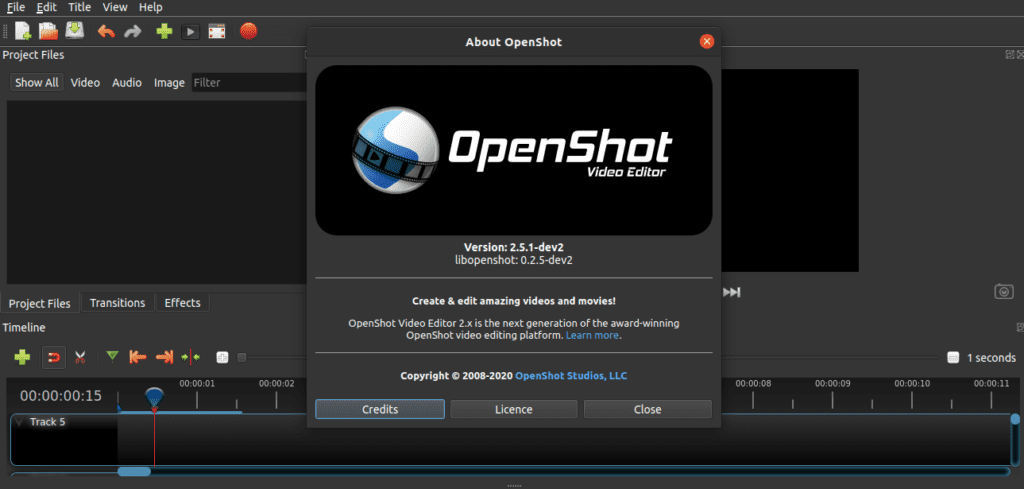Image resolution: width=1024 pixels, height=489 pixels.
Task: Click the OpenShot logo banner image
Action: coord(514,150)
